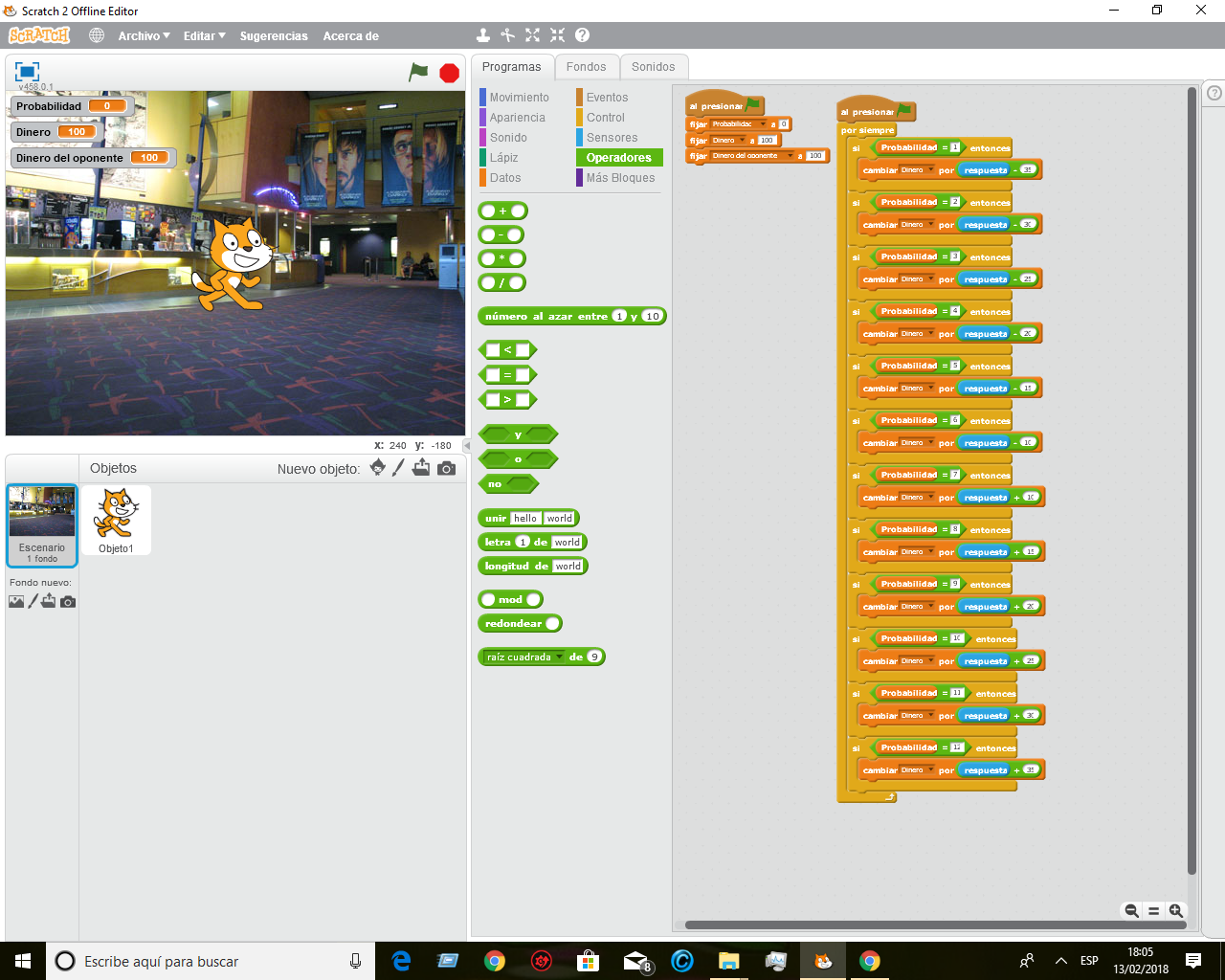Image resolution: width=1225 pixels, height=980 pixels.
Task: Switch to the Fondos tab
Action: (x=587, y=67)
